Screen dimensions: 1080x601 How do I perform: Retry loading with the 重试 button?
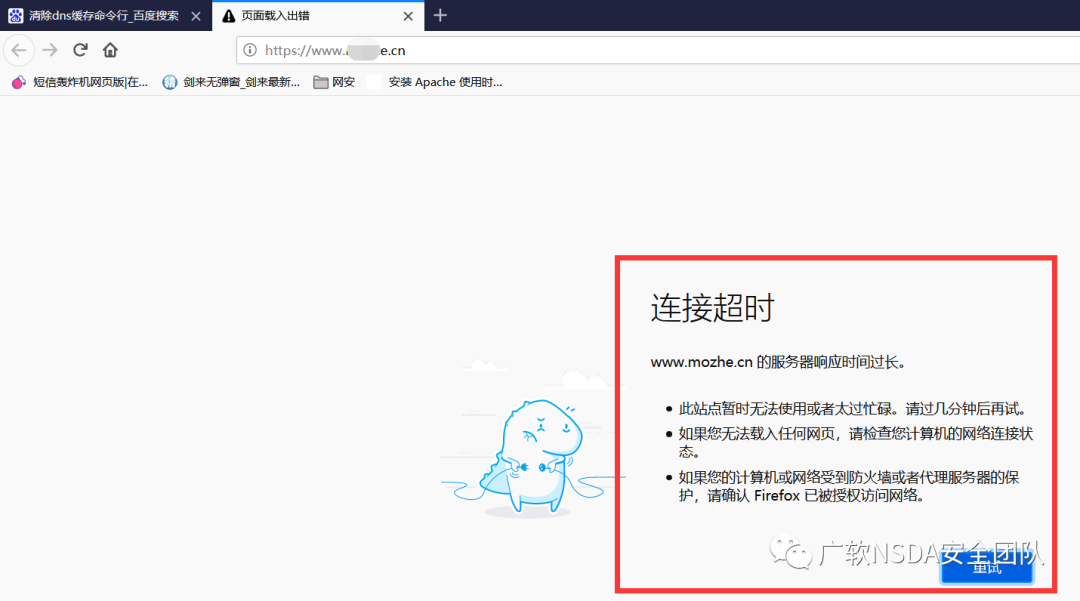click(986, 567)
